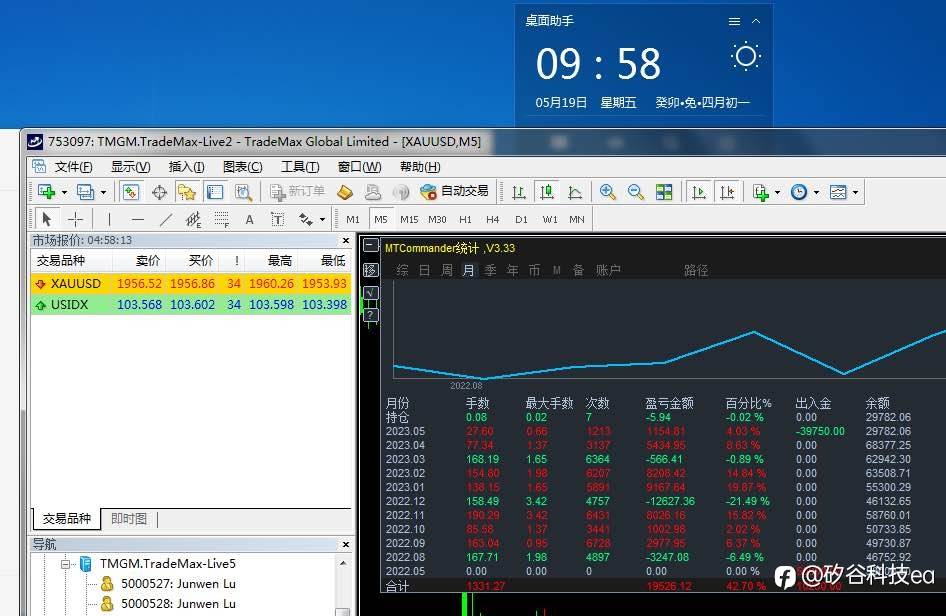Switch chart to line chart icon
This screenshot has height=616, width=946.
coord(575,192)
